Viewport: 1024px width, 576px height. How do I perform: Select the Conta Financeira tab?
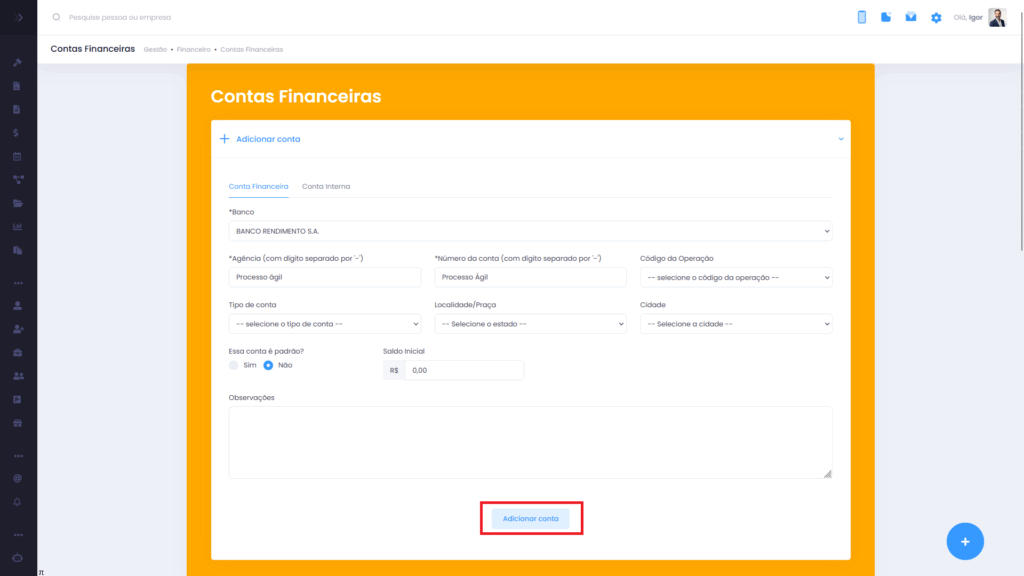[258, 186]
